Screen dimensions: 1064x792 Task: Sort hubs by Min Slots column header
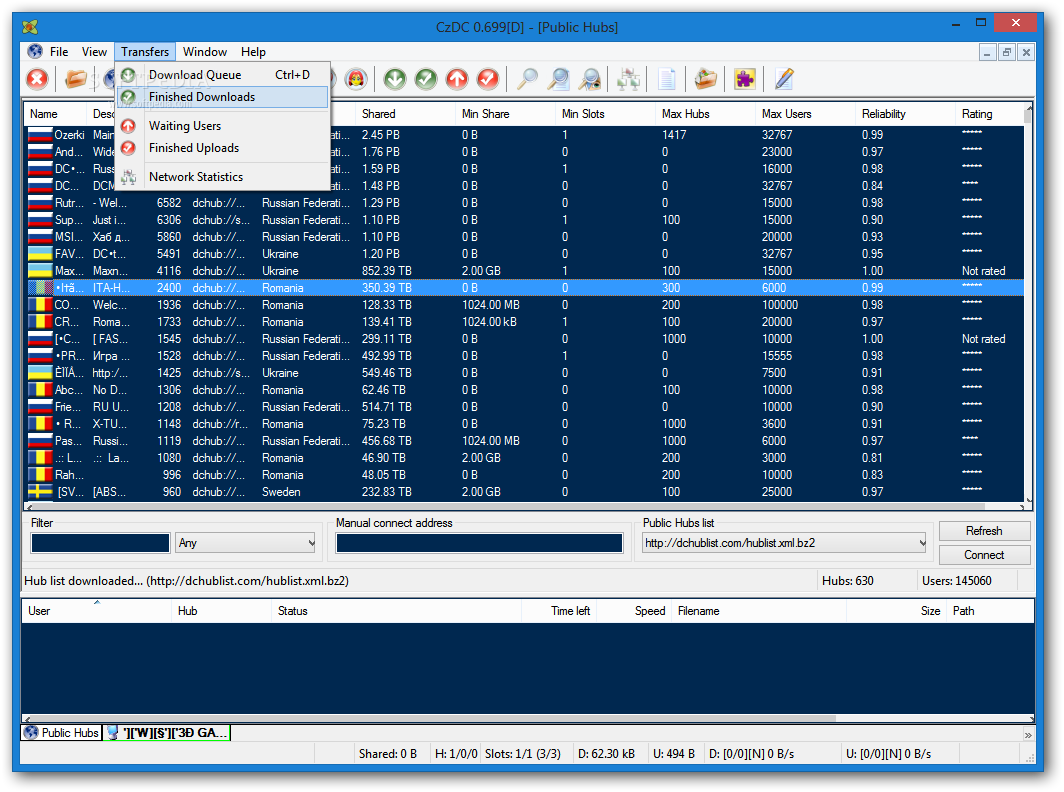point(605,114)
